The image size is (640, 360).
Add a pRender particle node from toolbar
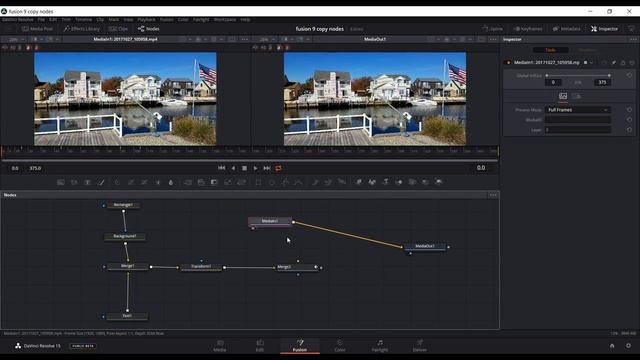click(342, 182)
